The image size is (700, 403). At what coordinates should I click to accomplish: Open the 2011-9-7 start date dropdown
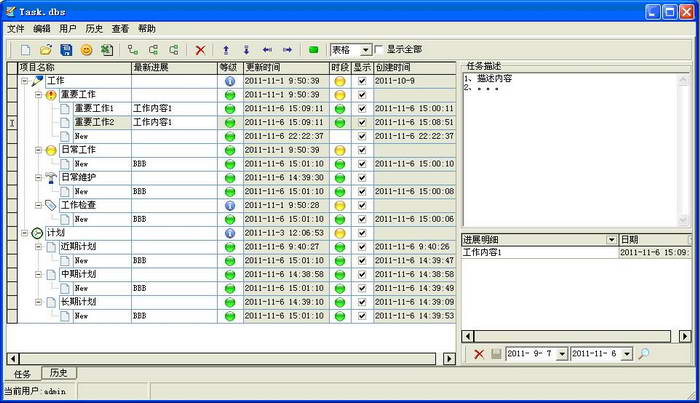click(x=561, y=354)
